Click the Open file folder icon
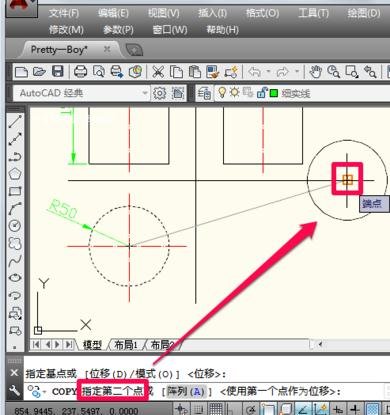Image resolution: width=390 pixels, height=415 pixels. tap(39, 72)
